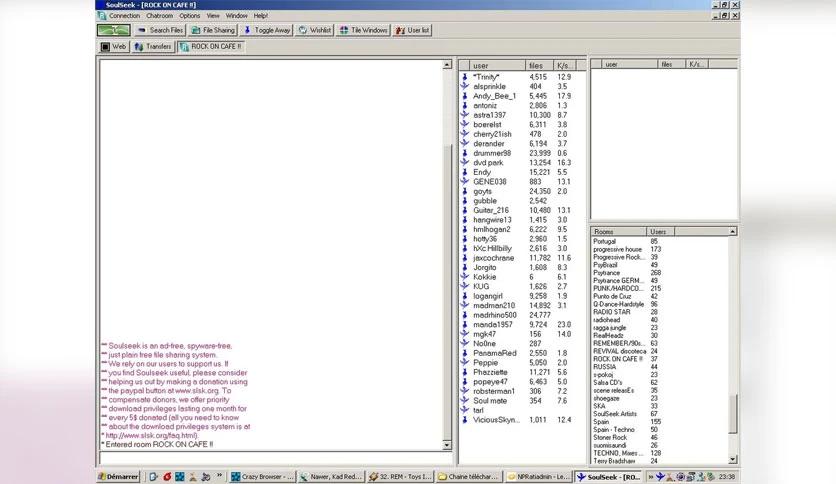Click the Rooms column header
Image resolution: width=836 pixels, height=484 pixels.
(x=618, y=232)
